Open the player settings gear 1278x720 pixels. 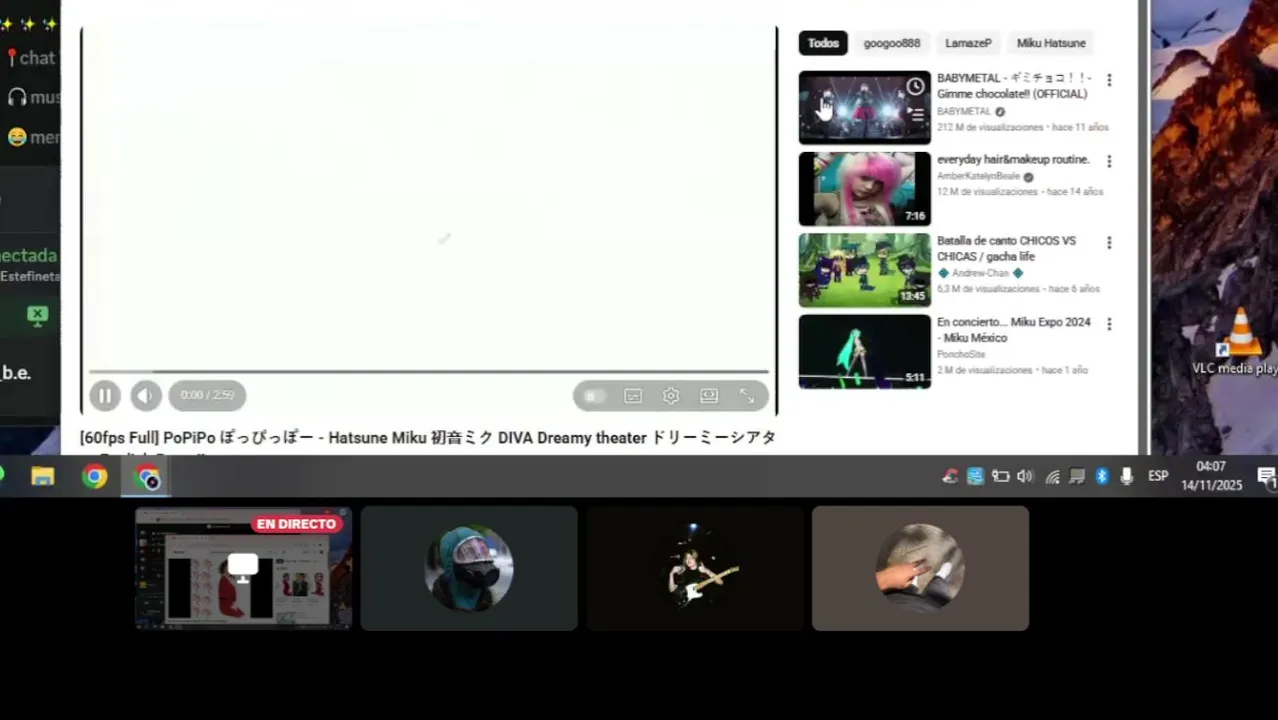coord(671,396)
